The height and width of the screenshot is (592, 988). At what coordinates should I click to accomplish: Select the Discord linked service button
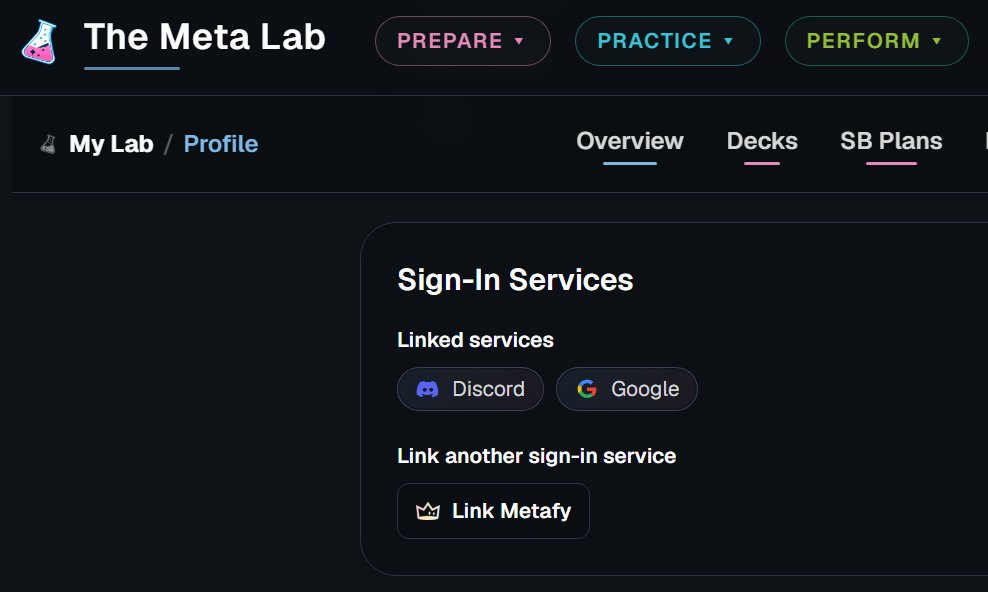pyautogui.click(x=470, y=389)
